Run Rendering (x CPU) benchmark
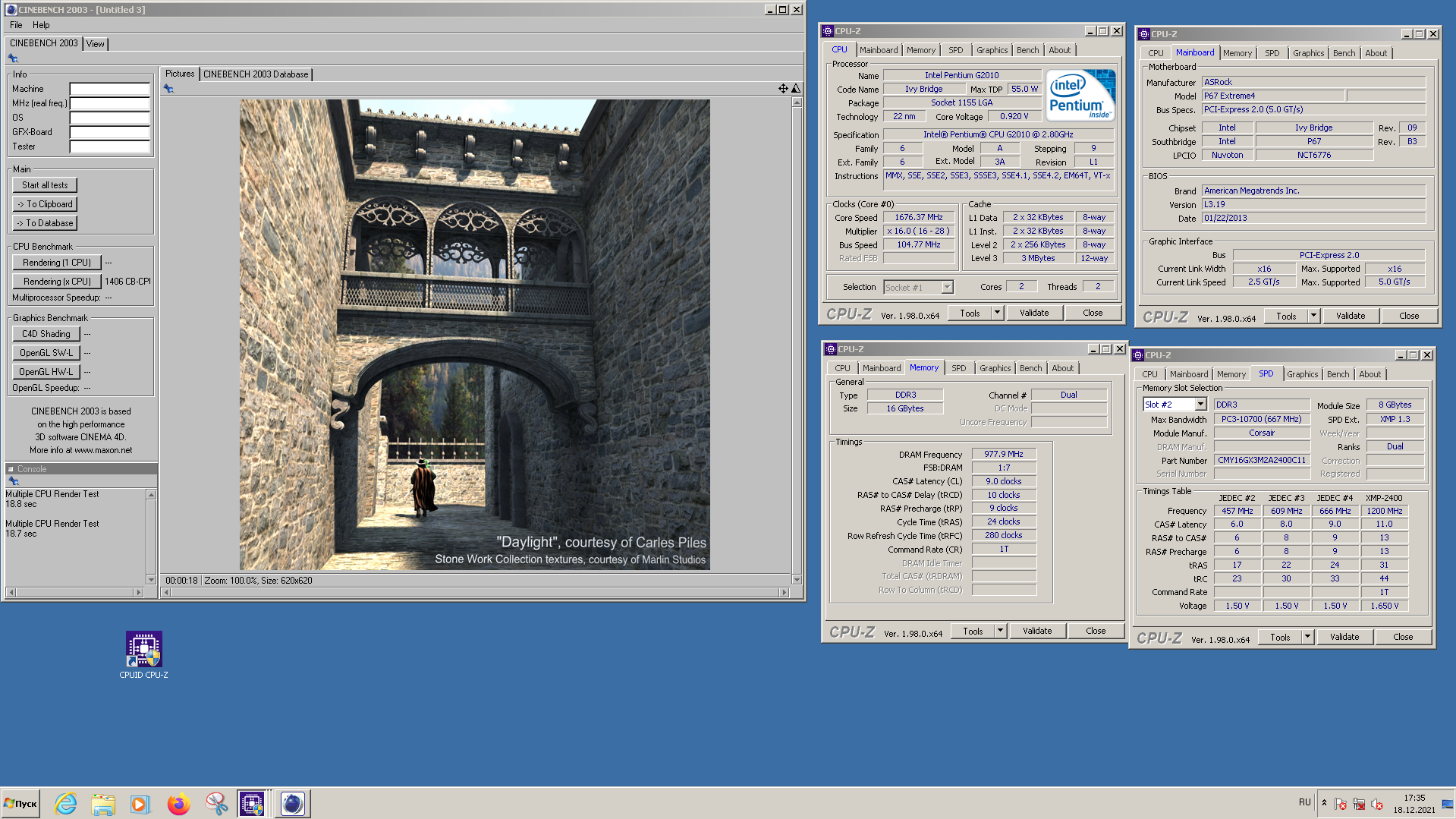The width and height of the screenshot is (1456, 819). 57,282
